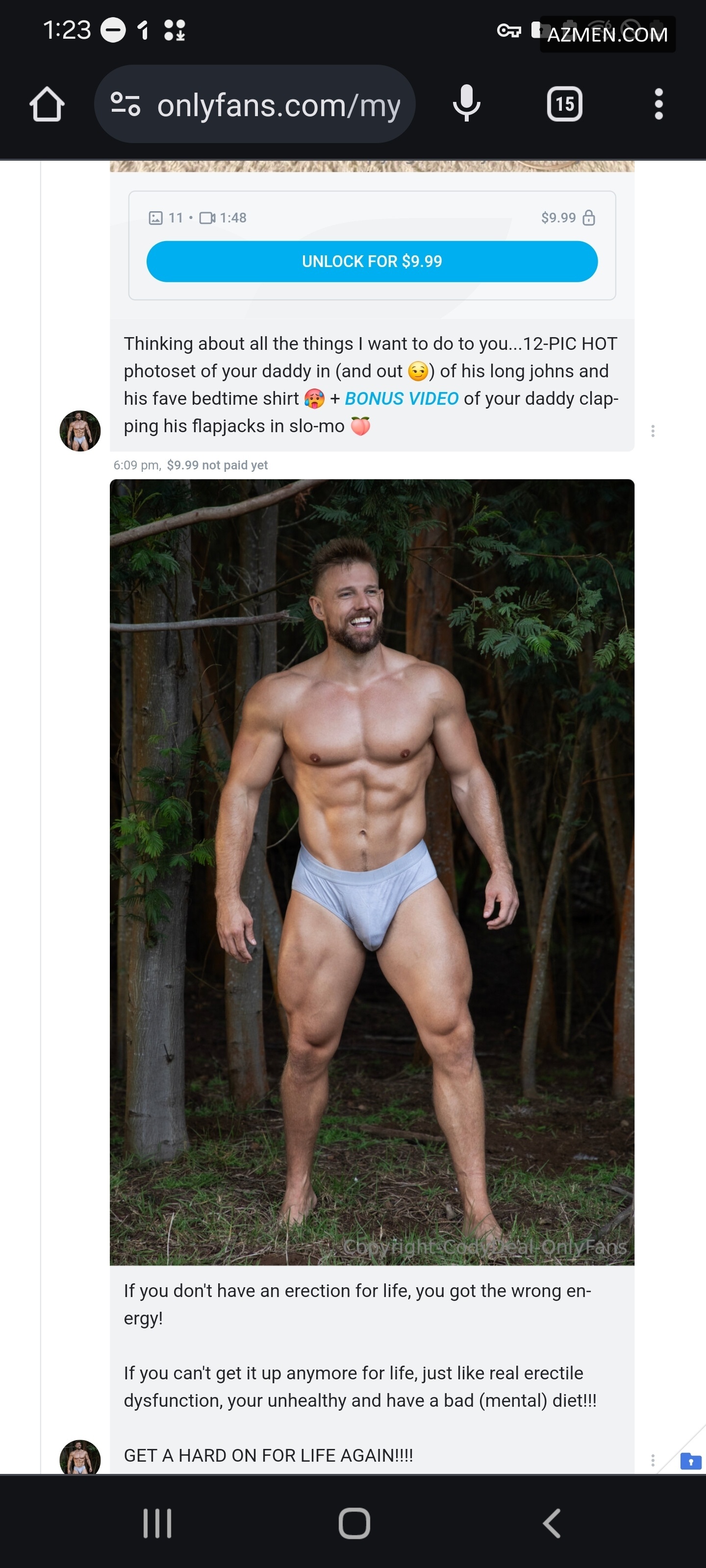Tap the photo count icon showing 11
The image size is (706, 1568).
[156, 217]
